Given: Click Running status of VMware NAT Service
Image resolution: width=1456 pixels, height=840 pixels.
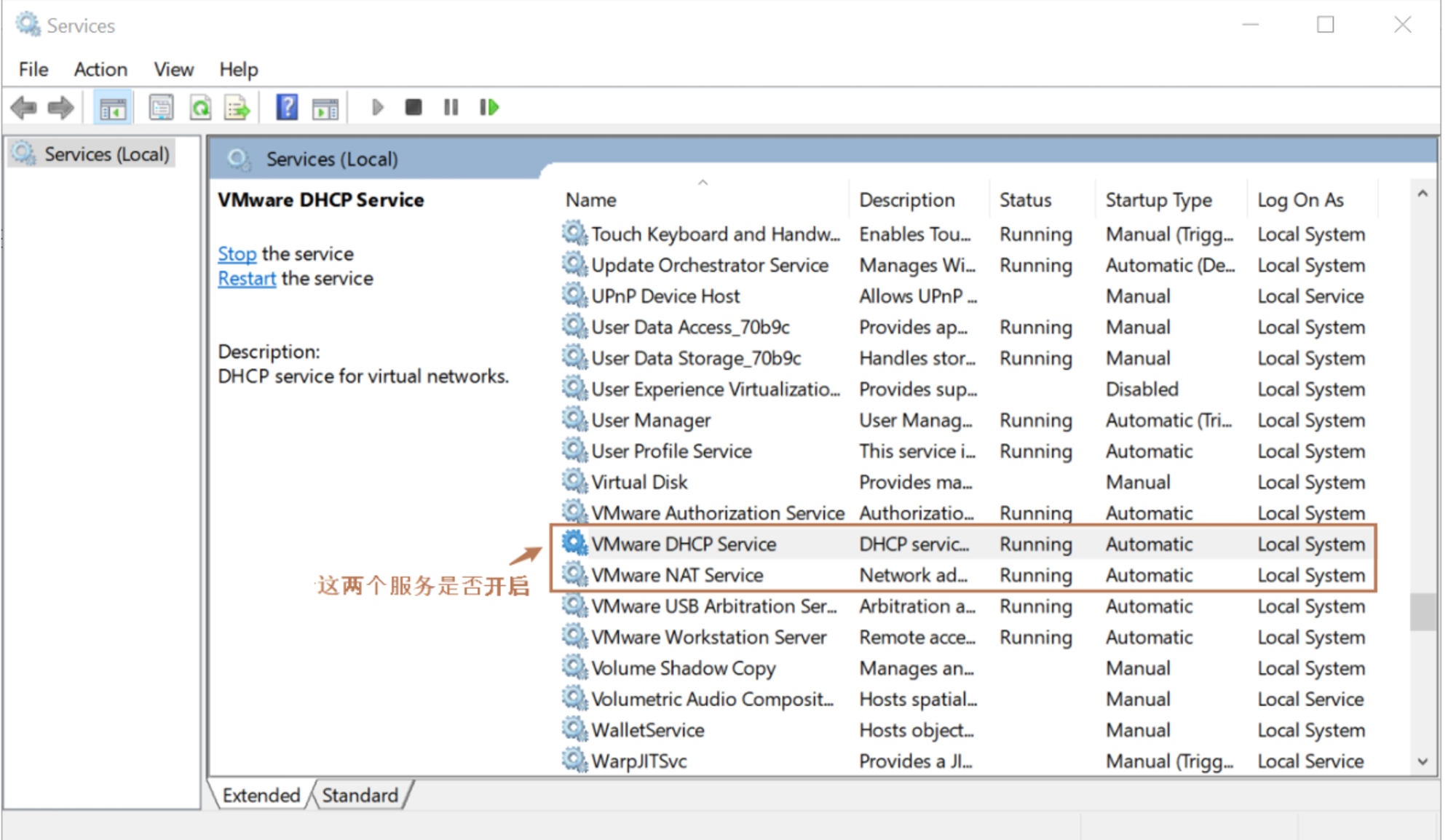Looking at the screenshot, I should click(x=1035, y=575).
